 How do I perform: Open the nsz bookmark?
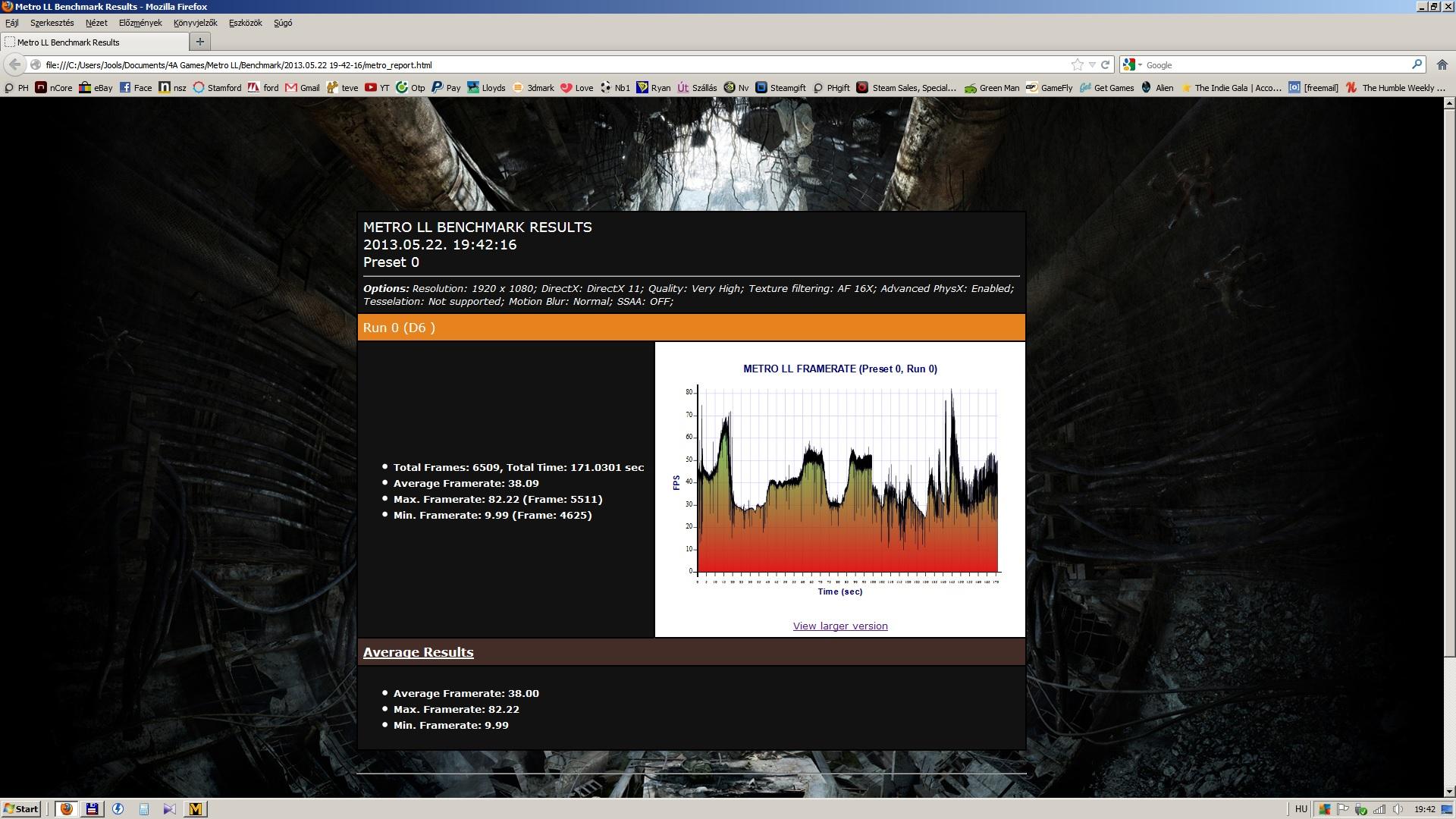click(x=172, y=87)
